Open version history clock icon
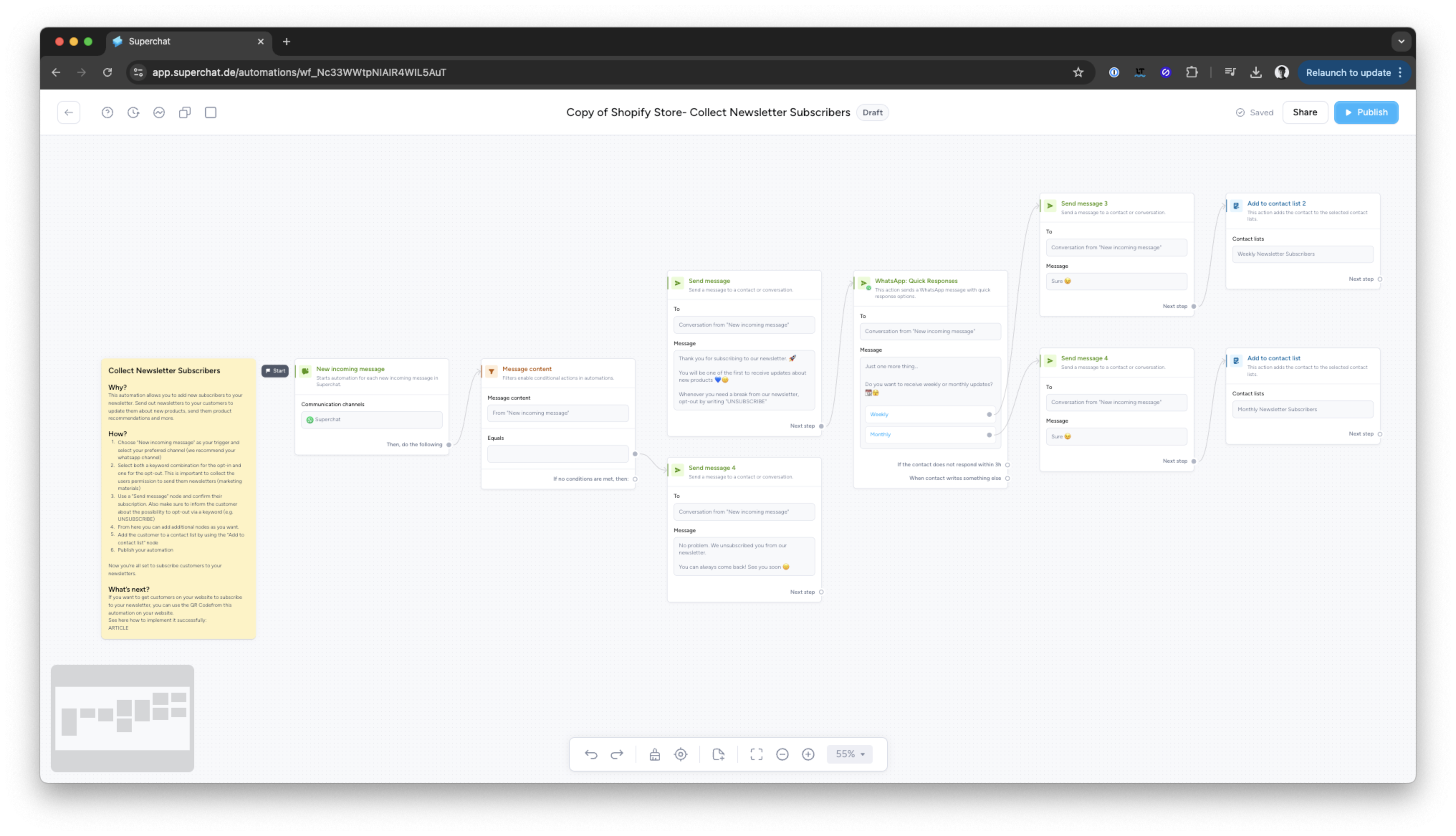Screen dimensions: 1456x836 pyautogui.click(x=133, y=112)
